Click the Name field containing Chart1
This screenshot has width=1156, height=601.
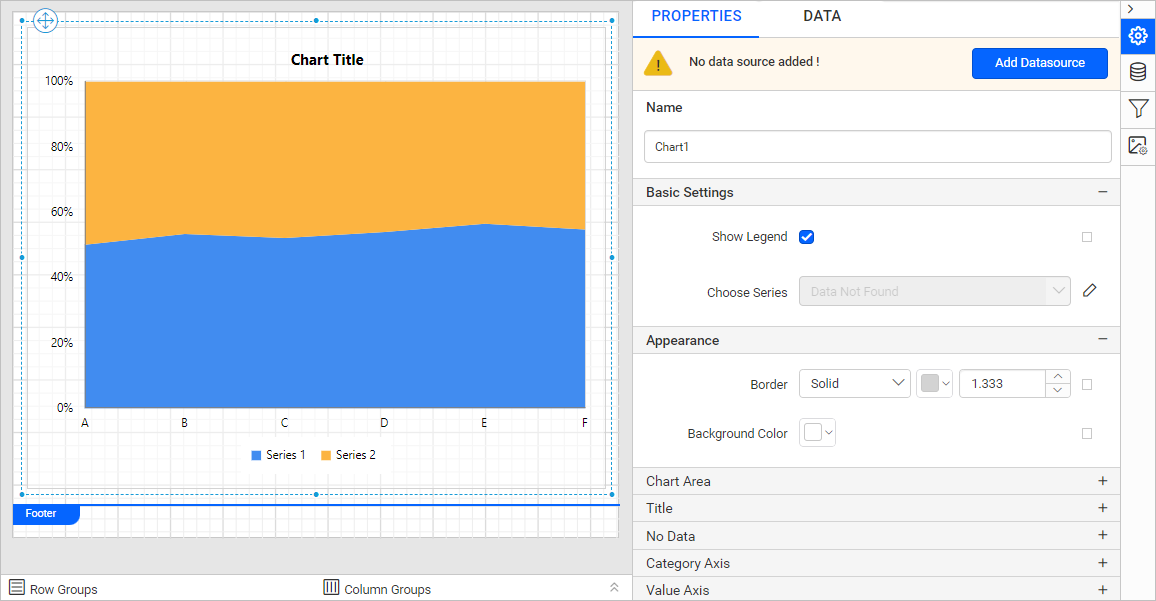[x=877, y=147]
